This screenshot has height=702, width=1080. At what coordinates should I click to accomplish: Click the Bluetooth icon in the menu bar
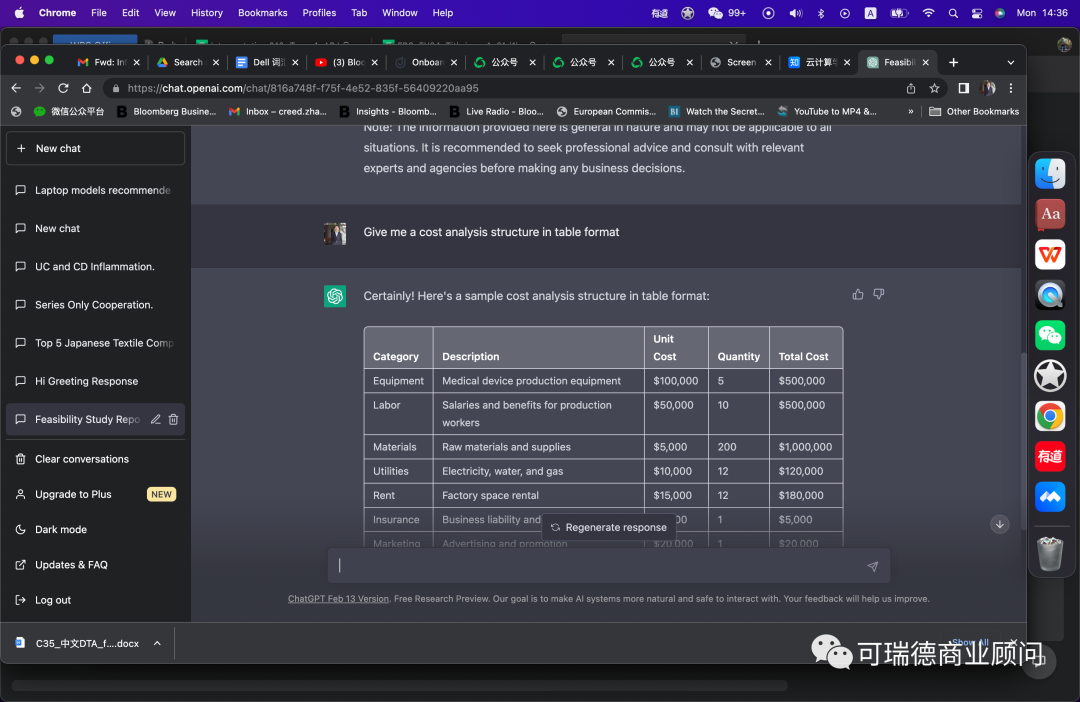click(x=820, y=13)
